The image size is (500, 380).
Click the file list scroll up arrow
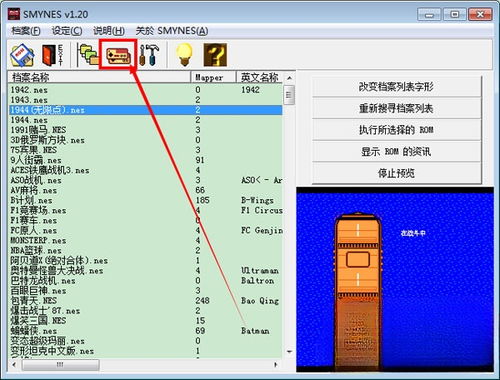pyautogui.click(x=289, y=78)
